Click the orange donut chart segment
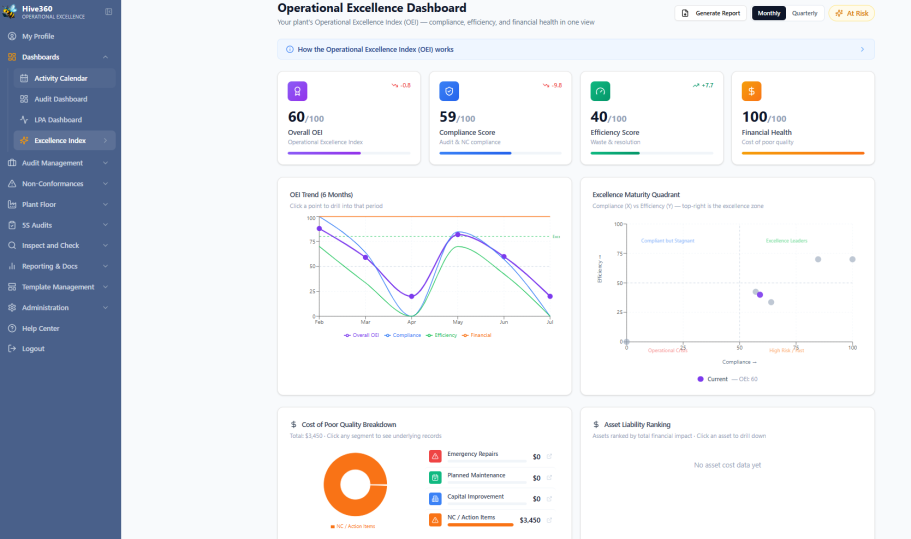 pyautogui.click(x=355, y=485)
